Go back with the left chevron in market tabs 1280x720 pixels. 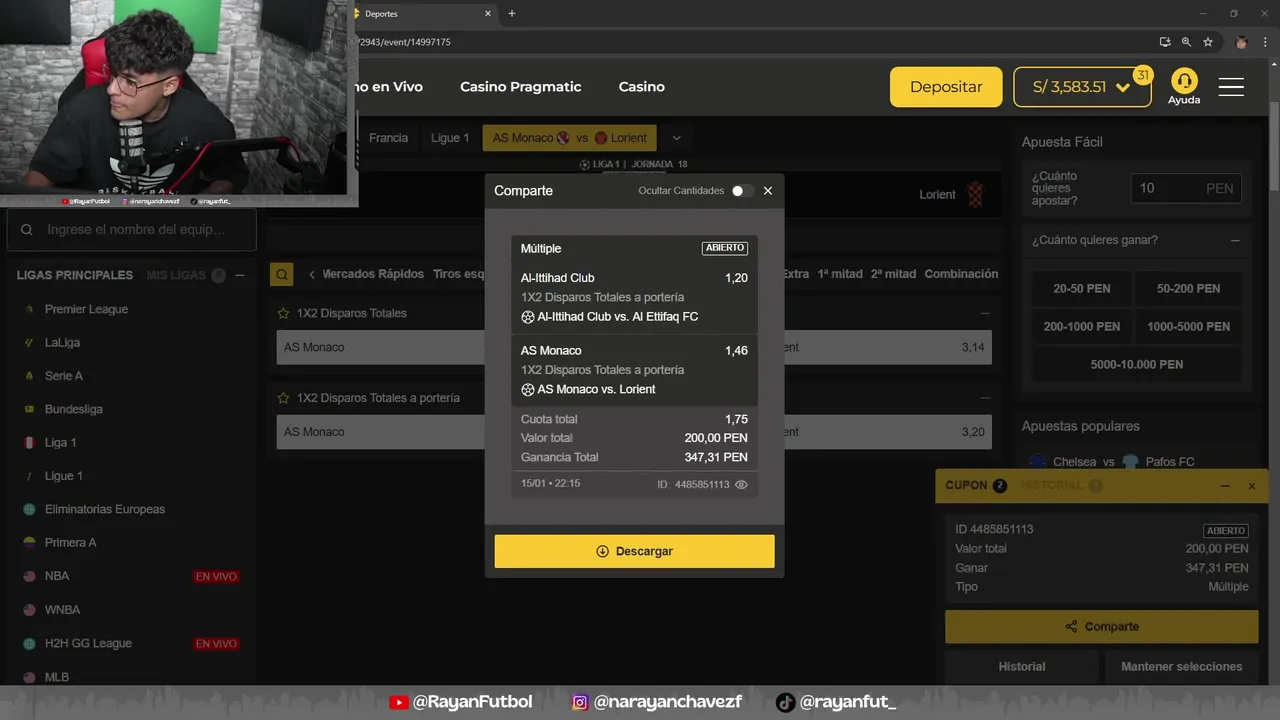point(312,274)
